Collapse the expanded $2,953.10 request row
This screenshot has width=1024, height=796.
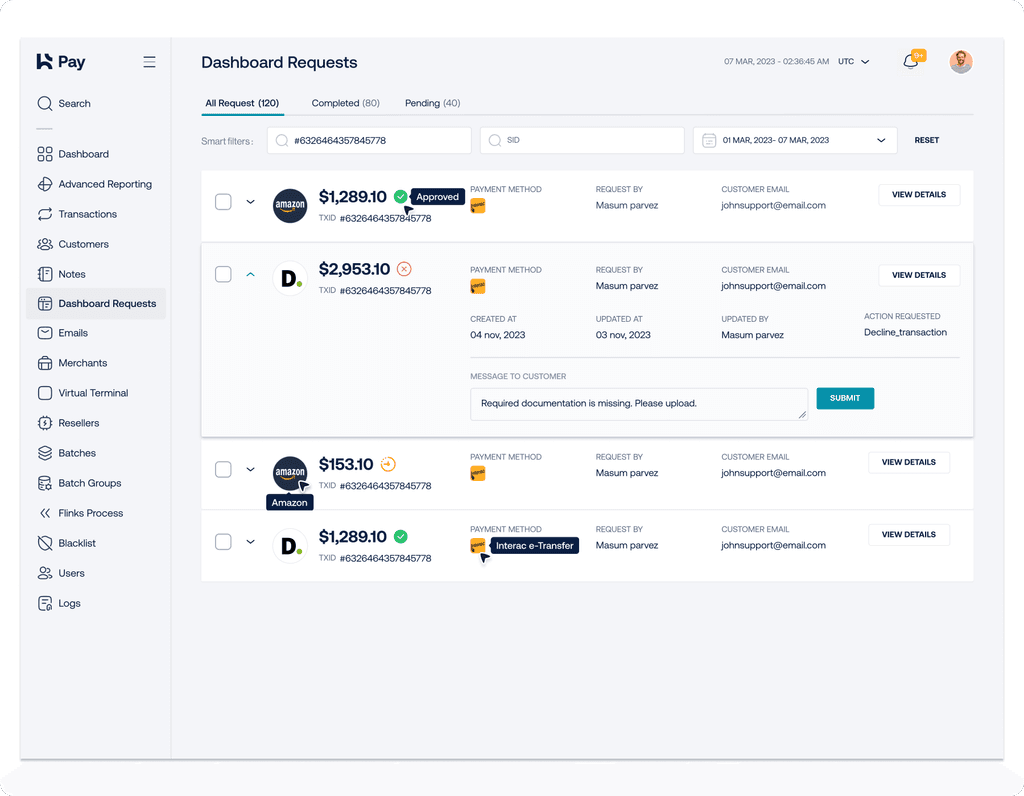(250, 274)
